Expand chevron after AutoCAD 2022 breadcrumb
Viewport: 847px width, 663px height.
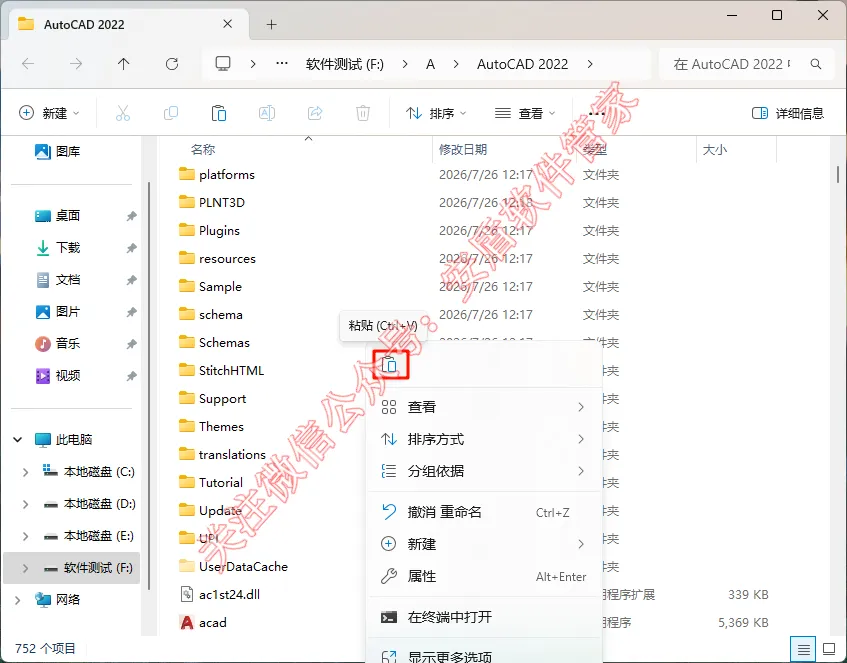(590, 64)
